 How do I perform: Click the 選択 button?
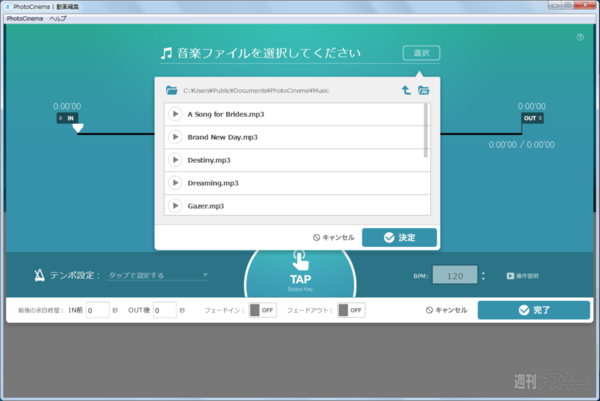click(421, 53)
